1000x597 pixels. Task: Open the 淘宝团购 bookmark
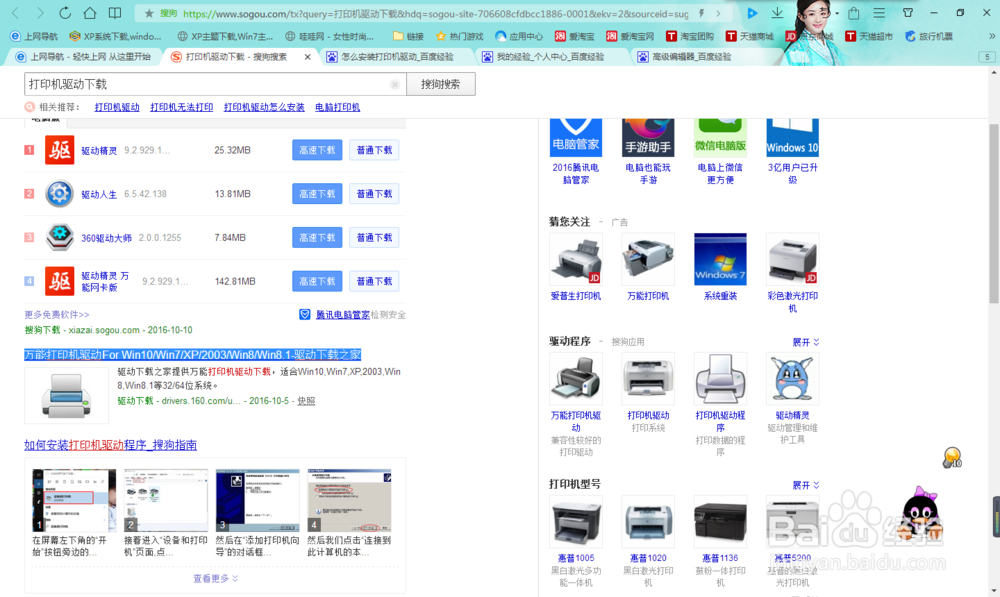pyautogui.click(x=689, y=36)
